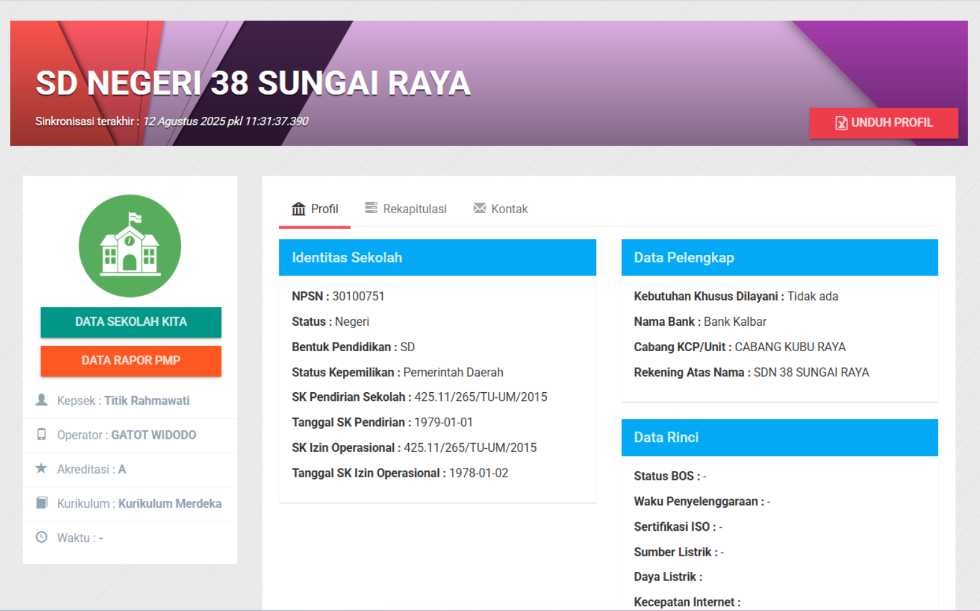Click the book icon beside Kurikulum

coord(41,503)
